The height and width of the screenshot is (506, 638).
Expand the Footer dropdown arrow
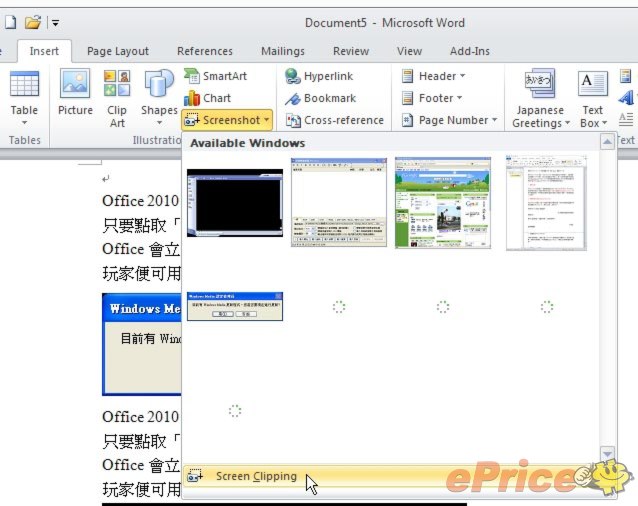pos(459,98)
